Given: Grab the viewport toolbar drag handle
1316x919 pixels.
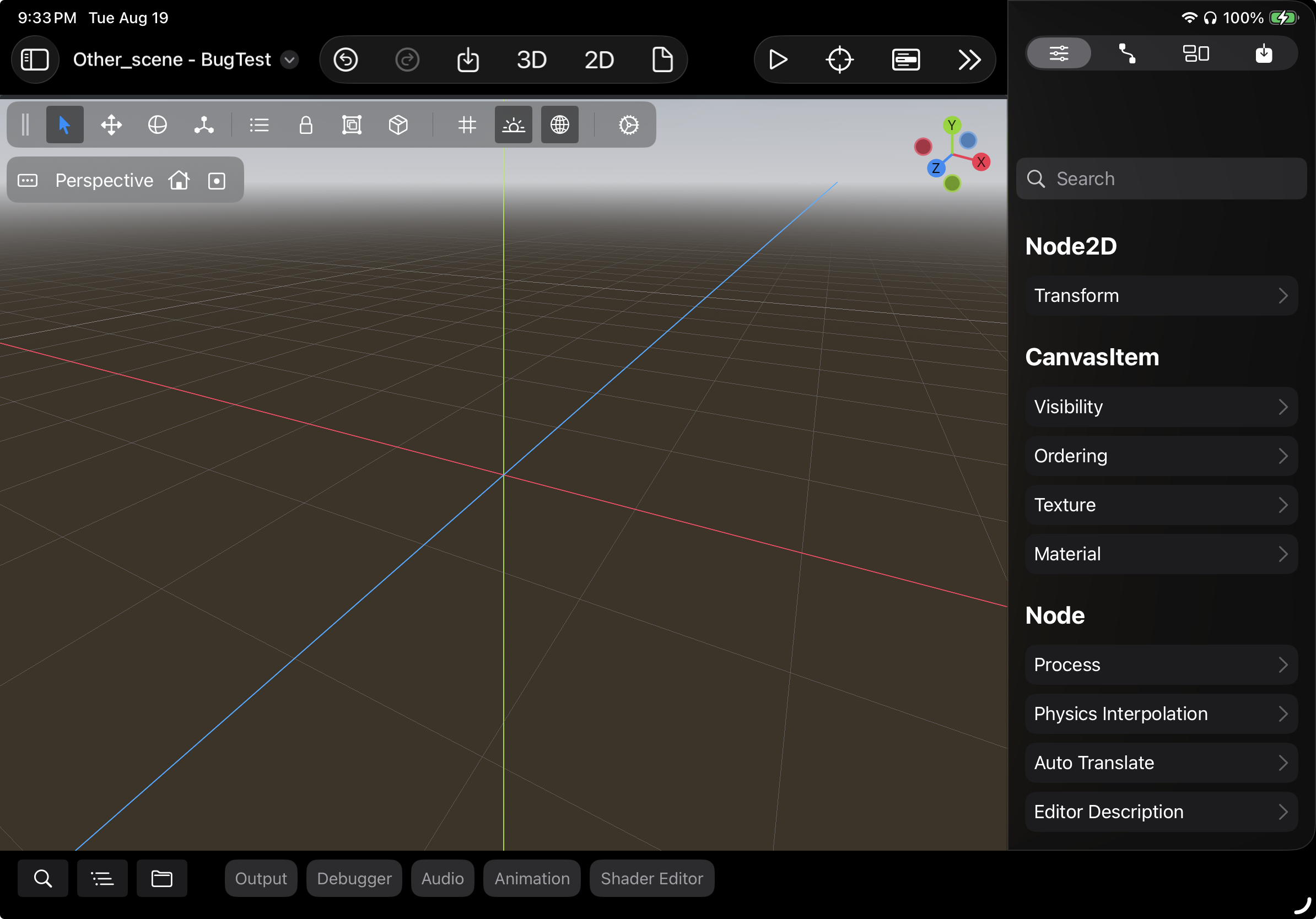Looking at the screenshot, I should coord(25,125).
